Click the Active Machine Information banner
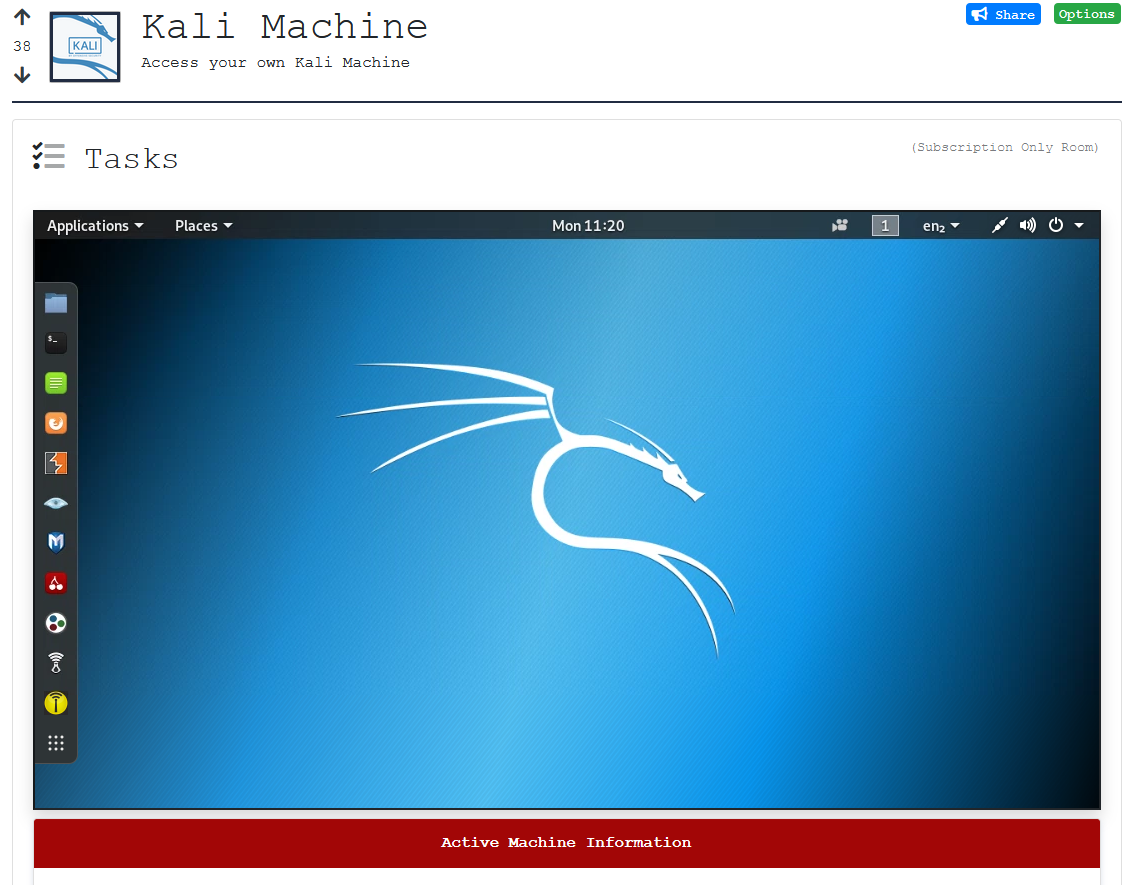Image resolution: width=1137 pixels, height=885 pixels. coord(566,843)
